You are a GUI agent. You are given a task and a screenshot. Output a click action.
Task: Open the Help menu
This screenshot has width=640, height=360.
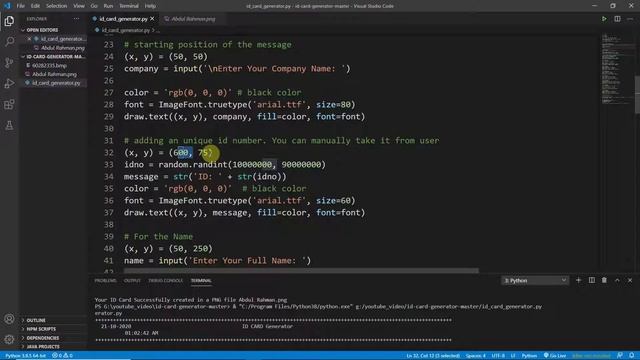tap(150, 6)
